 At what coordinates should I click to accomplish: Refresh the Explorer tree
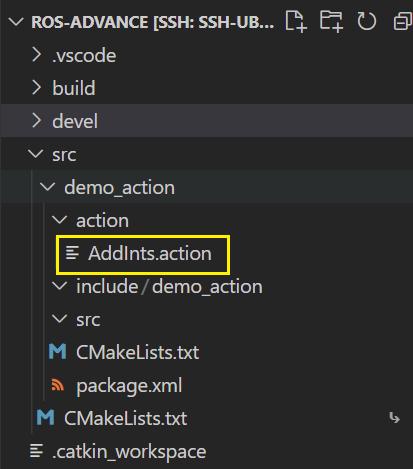(x=367, y=22)
